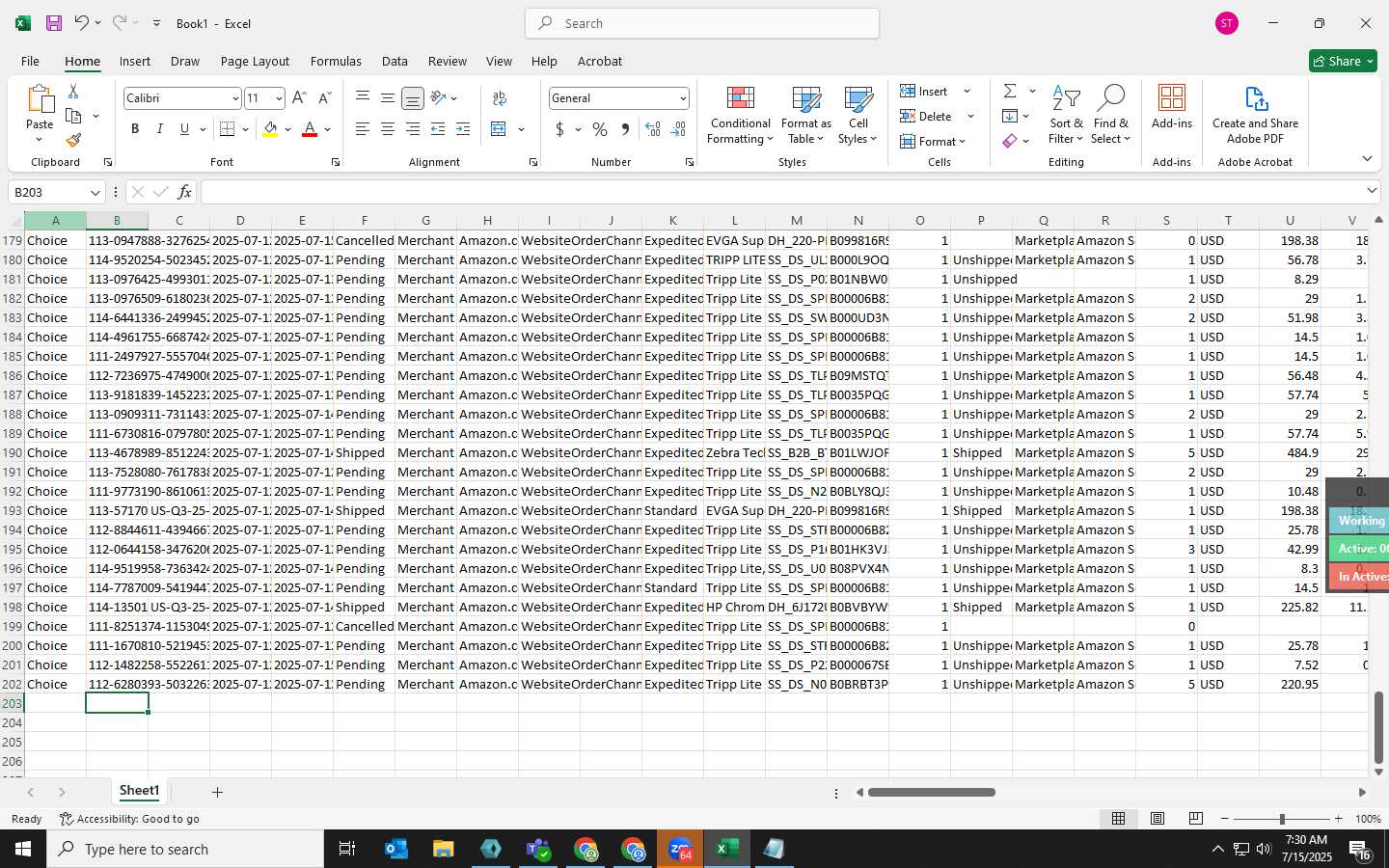The width and height of the screenshot is (1389, 868).
Task: Click the Align Right icon
Action: (413, 129)
